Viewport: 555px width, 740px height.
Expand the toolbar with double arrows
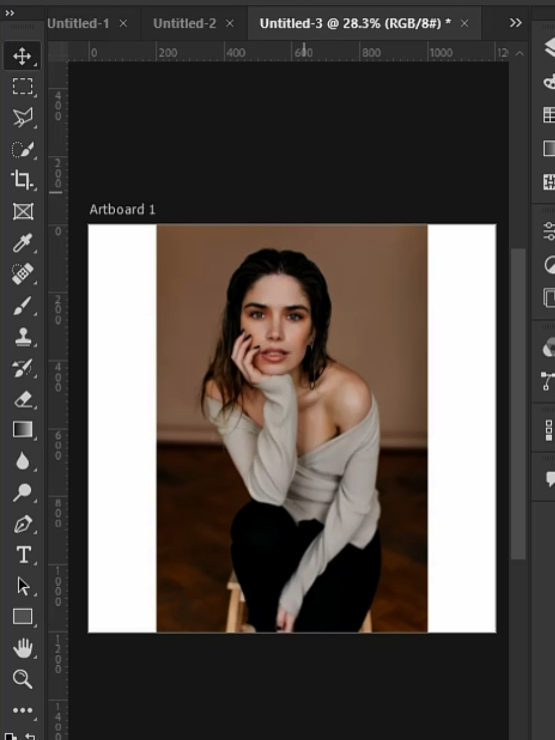click(9, 13)
